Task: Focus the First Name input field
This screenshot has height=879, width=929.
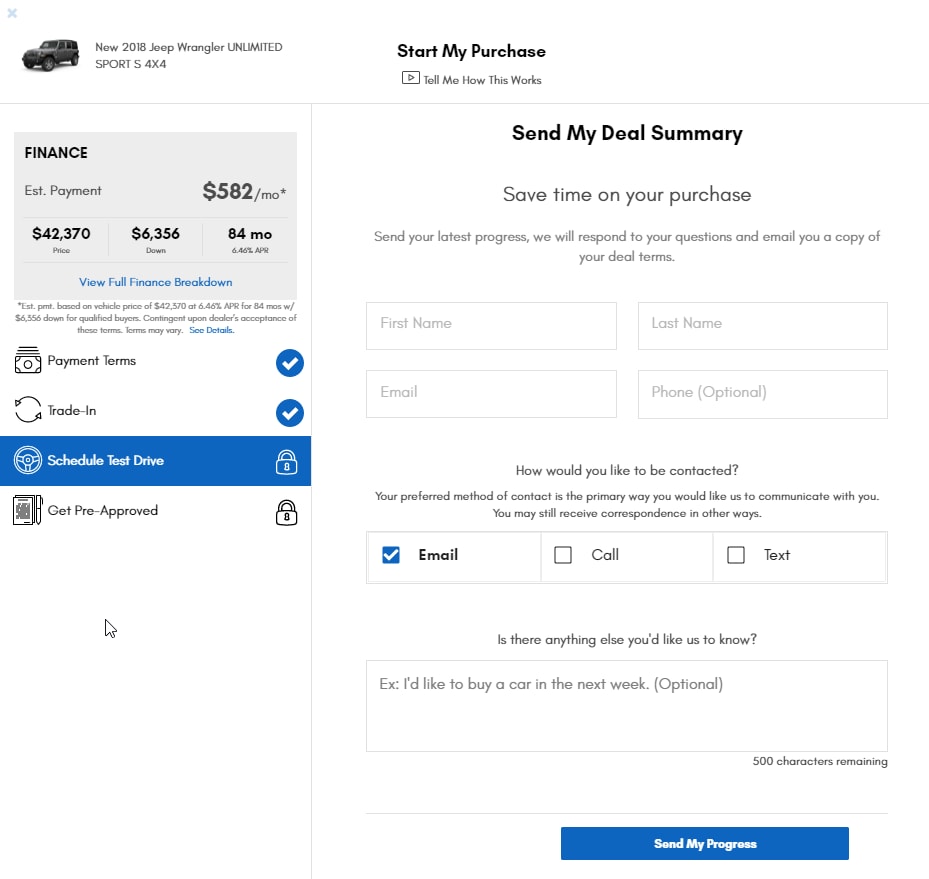Action: pyautogui.click(x=491, y=326)
